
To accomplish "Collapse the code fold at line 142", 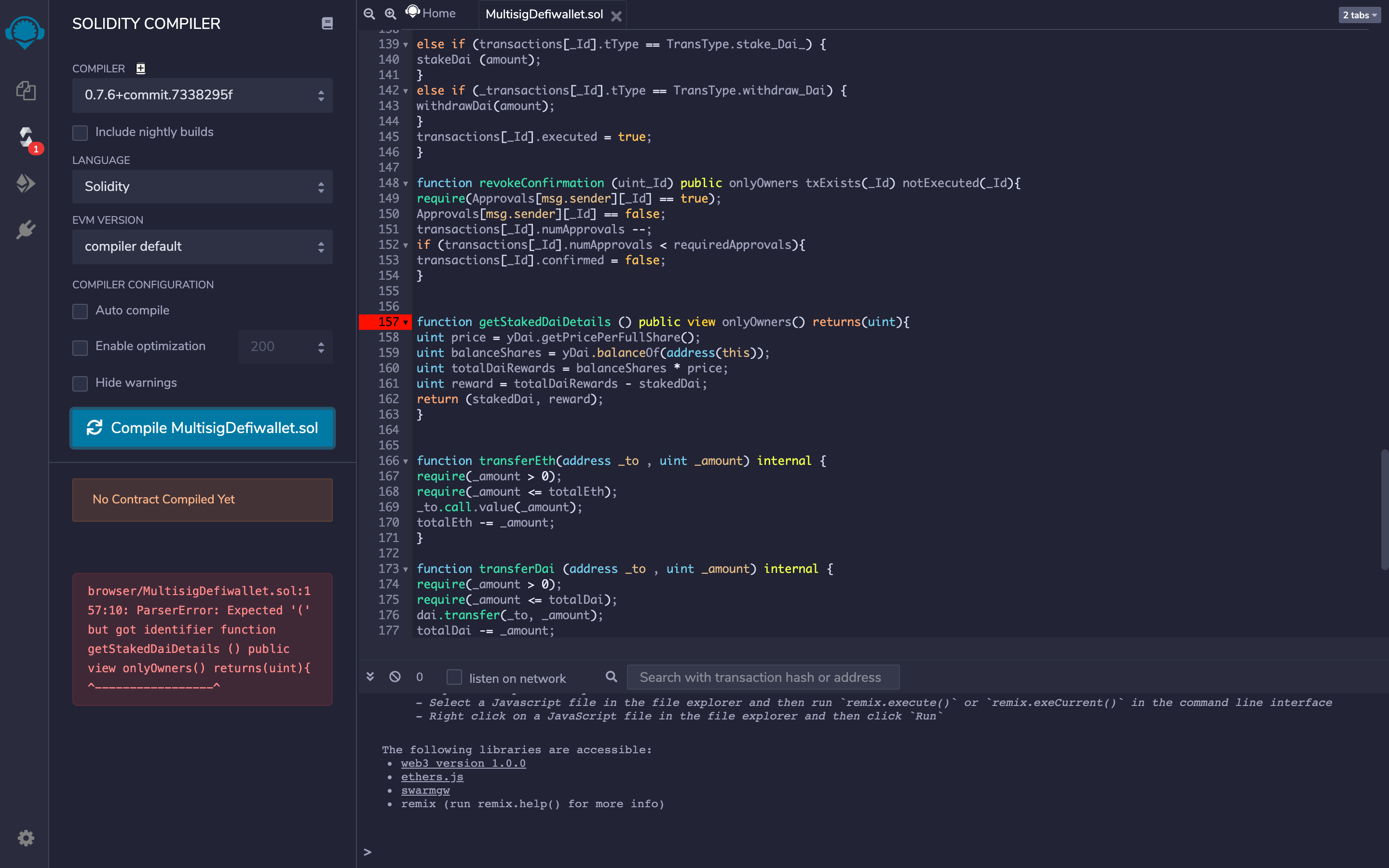I will 406,91.
